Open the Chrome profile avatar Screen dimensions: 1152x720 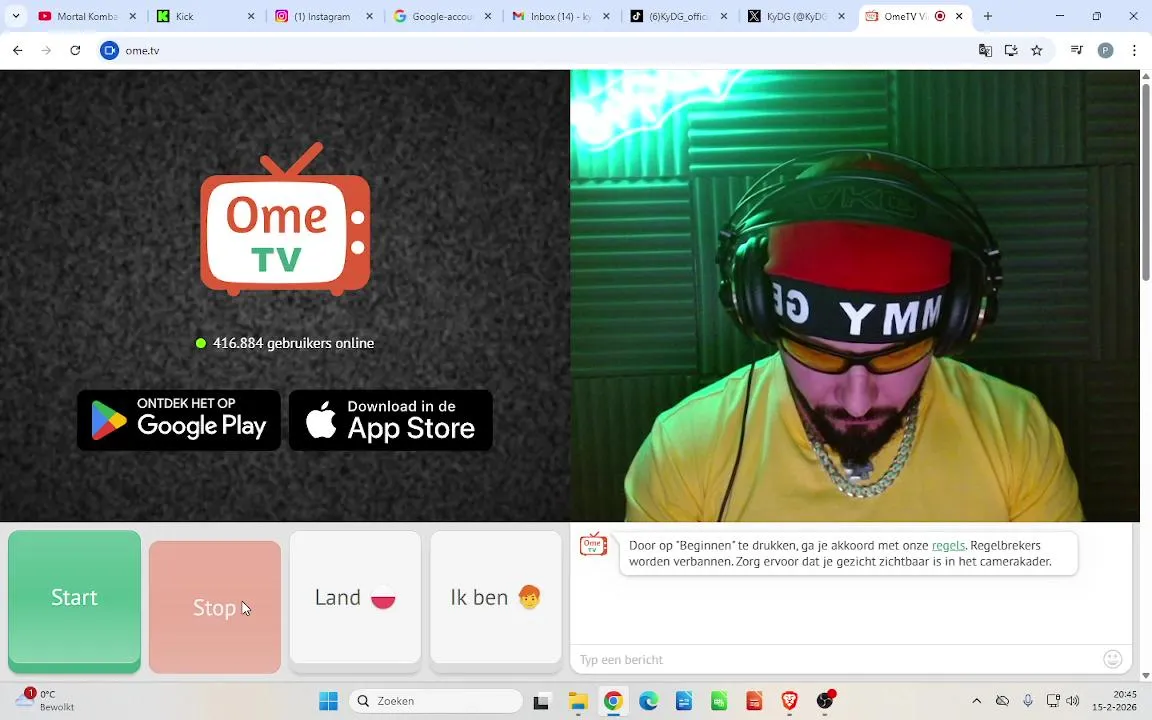pos(1106,50)
